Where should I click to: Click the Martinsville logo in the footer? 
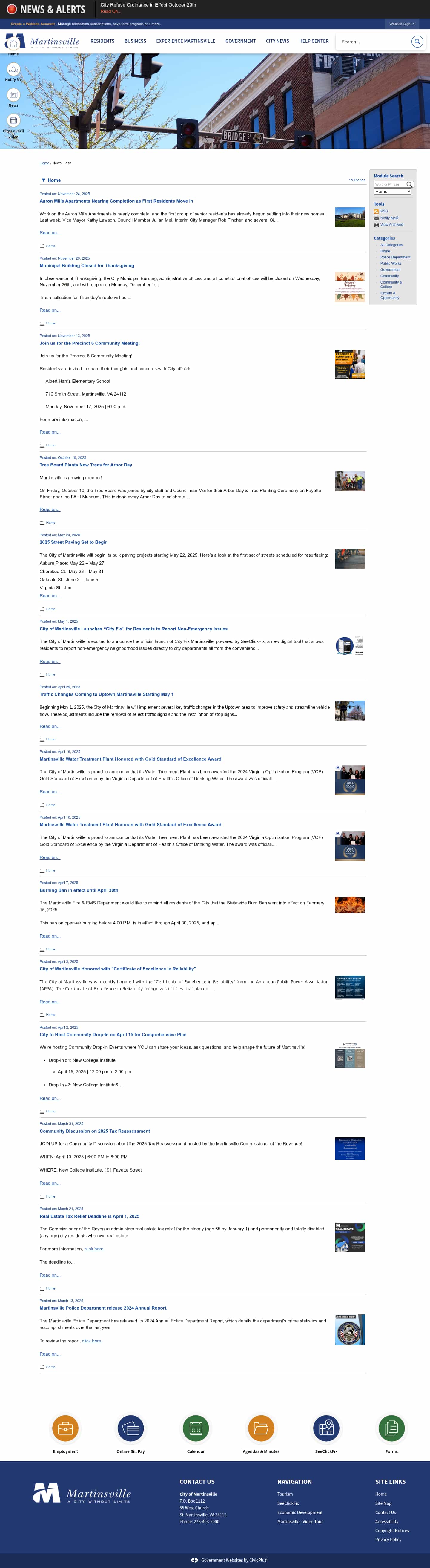click(x=82, y=1494)
